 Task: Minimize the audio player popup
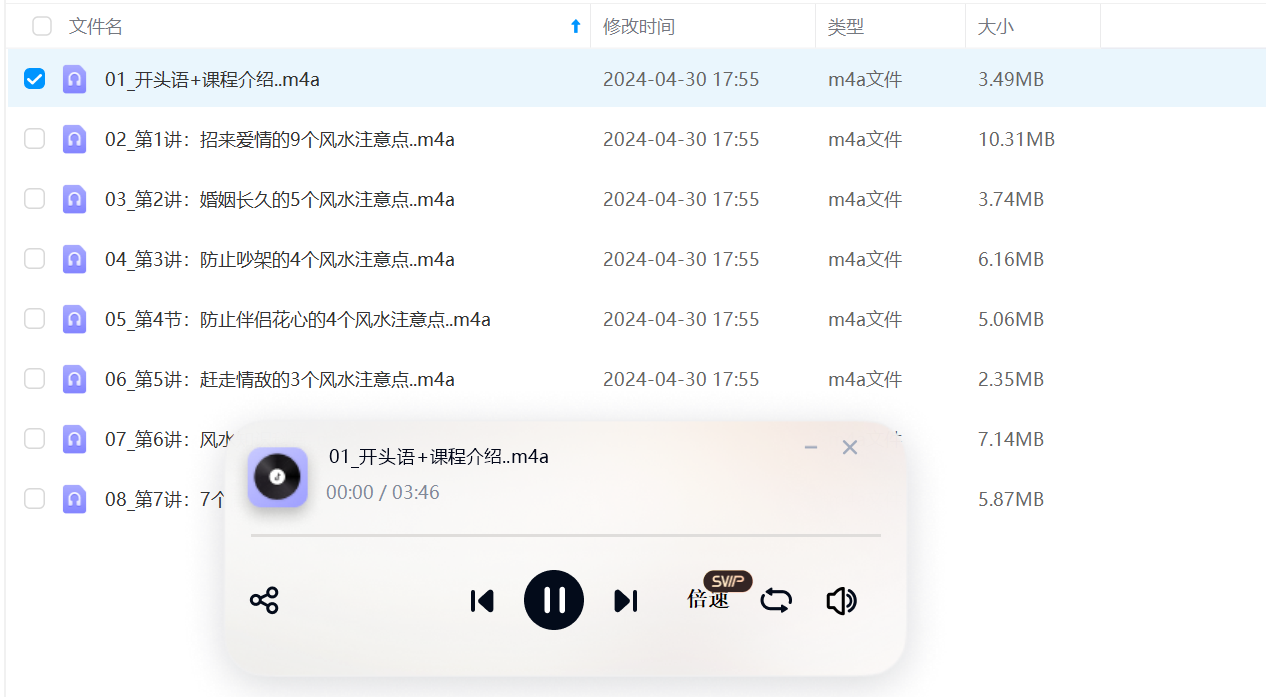811,448
